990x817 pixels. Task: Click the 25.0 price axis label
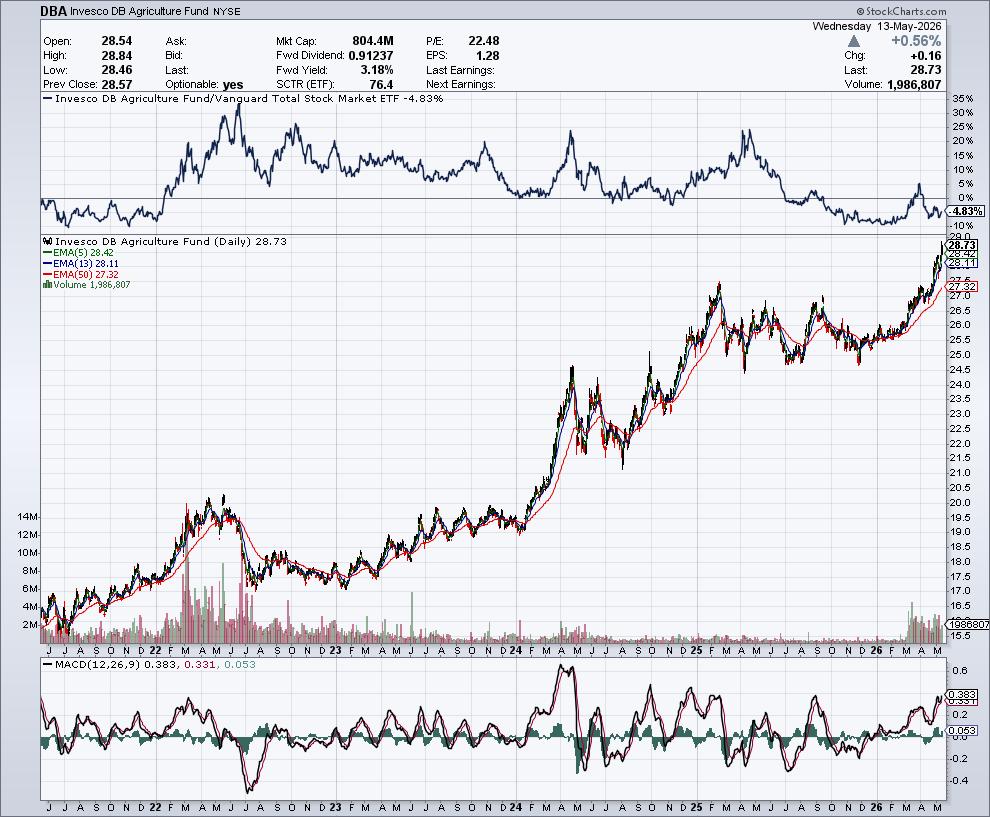pos(960,354)
